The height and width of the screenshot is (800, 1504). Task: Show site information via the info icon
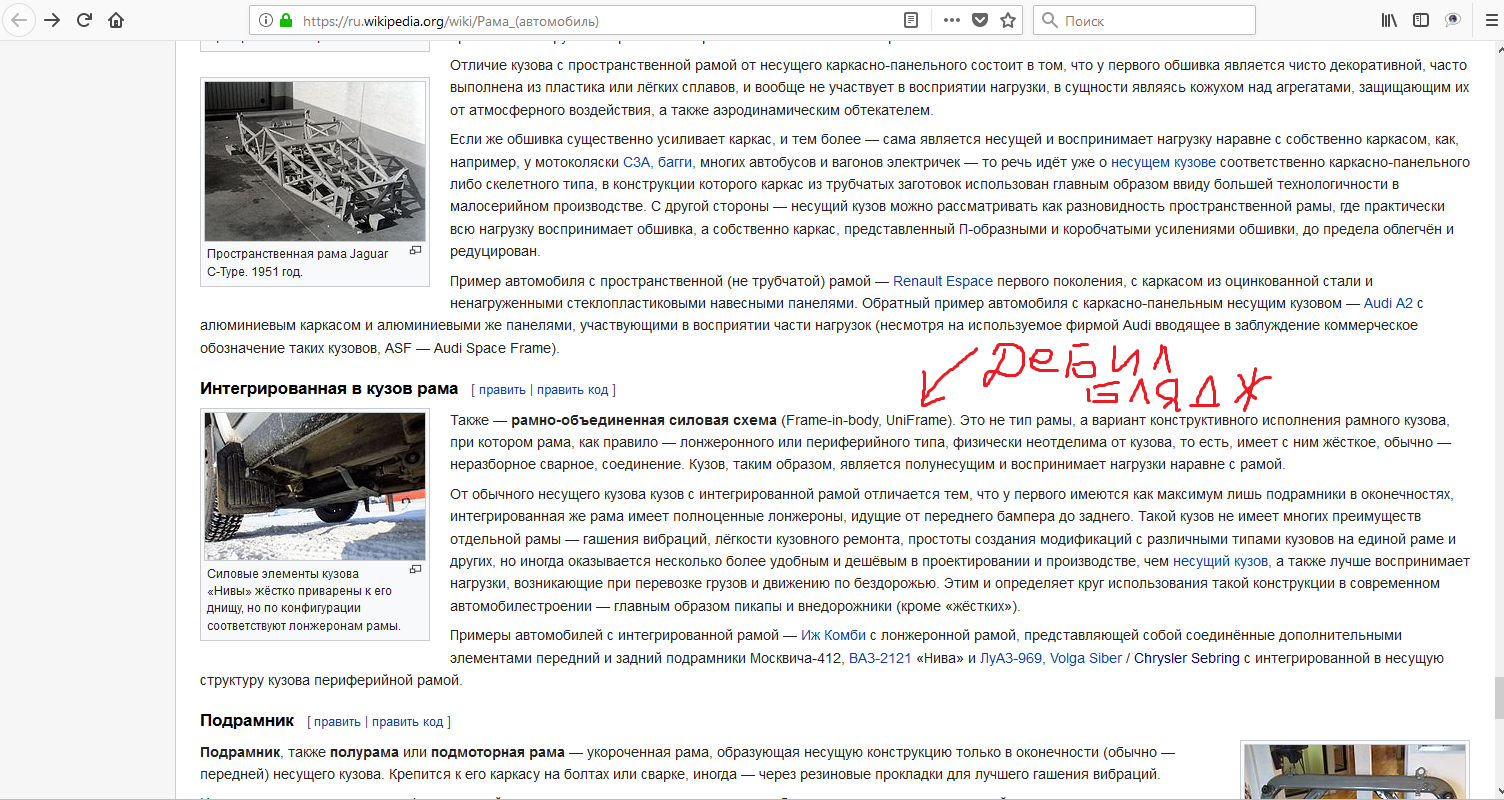tap(266, 20)
